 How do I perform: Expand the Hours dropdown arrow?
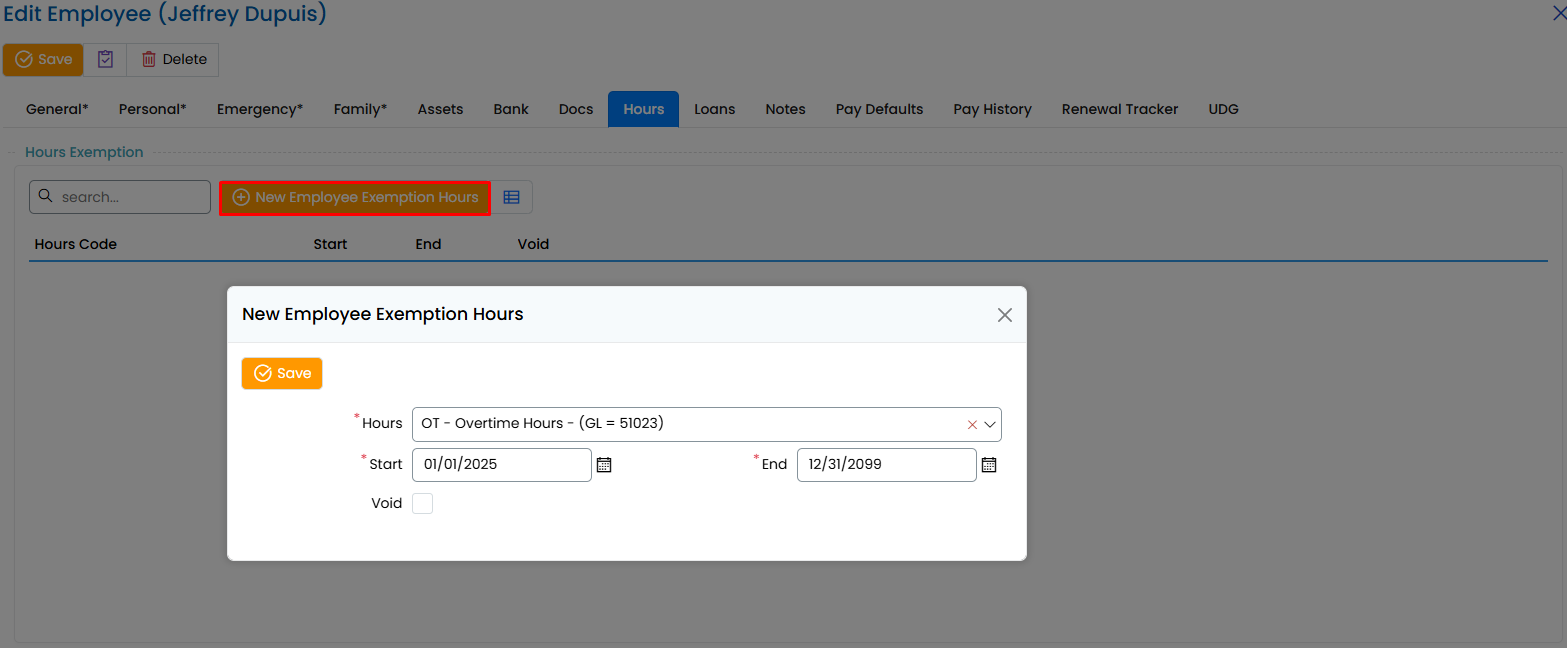pos(990,425)
